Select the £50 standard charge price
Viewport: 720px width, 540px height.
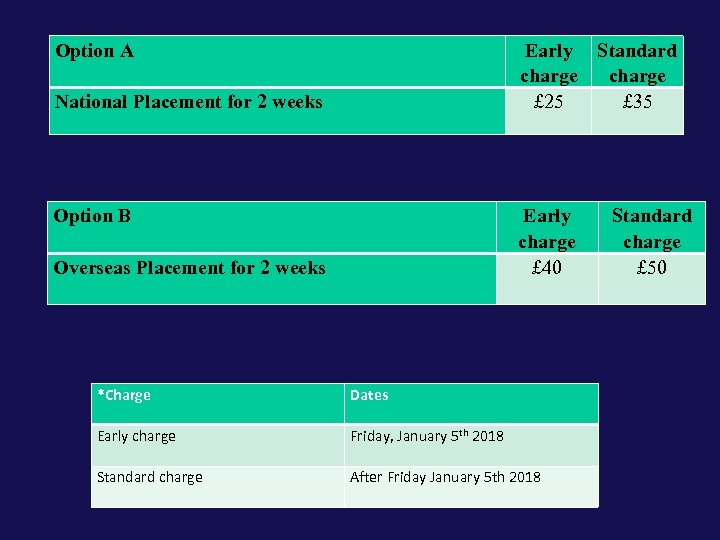coord(652,268)
